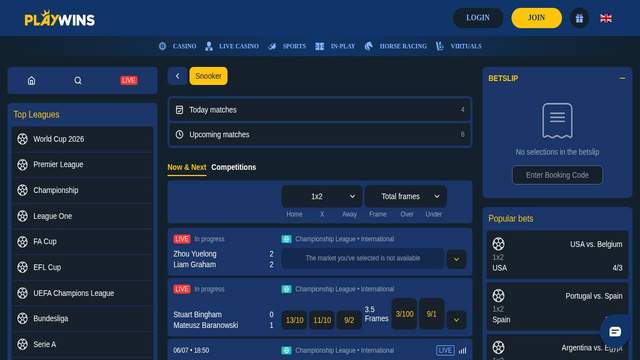Select the Snooker sport chip
640x360 pixels.
tap(208, 76)
